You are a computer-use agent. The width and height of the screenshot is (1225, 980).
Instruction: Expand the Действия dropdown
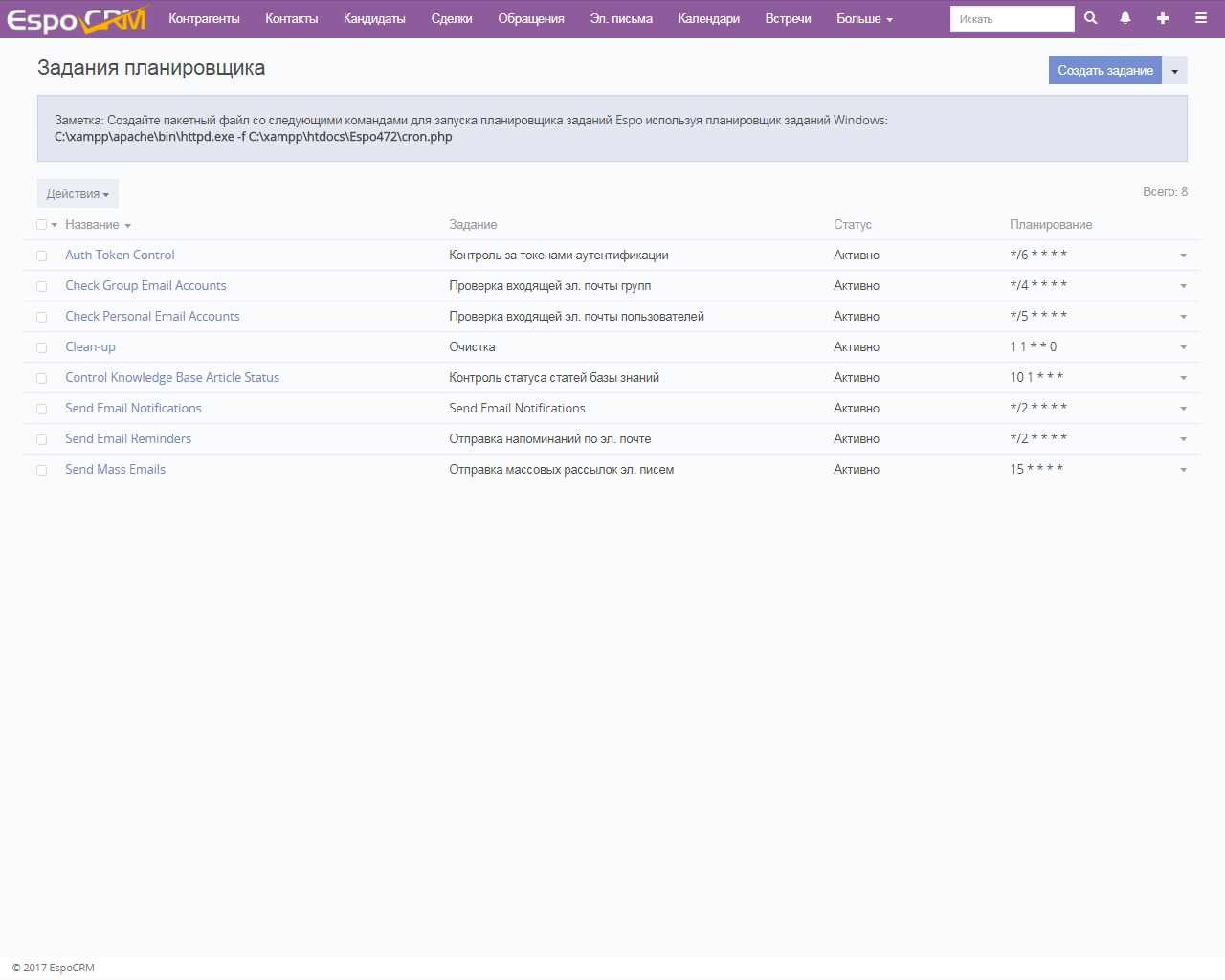78,193
